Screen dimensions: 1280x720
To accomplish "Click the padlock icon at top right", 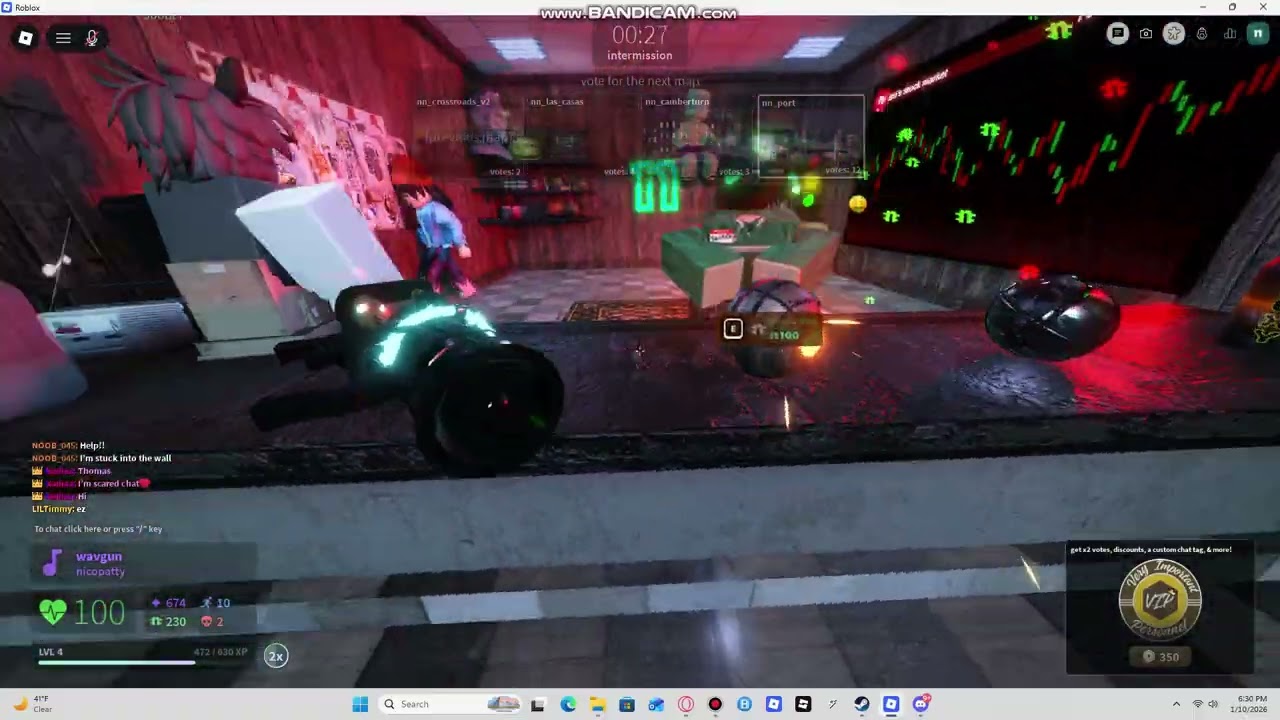I will click(1202, 34).
